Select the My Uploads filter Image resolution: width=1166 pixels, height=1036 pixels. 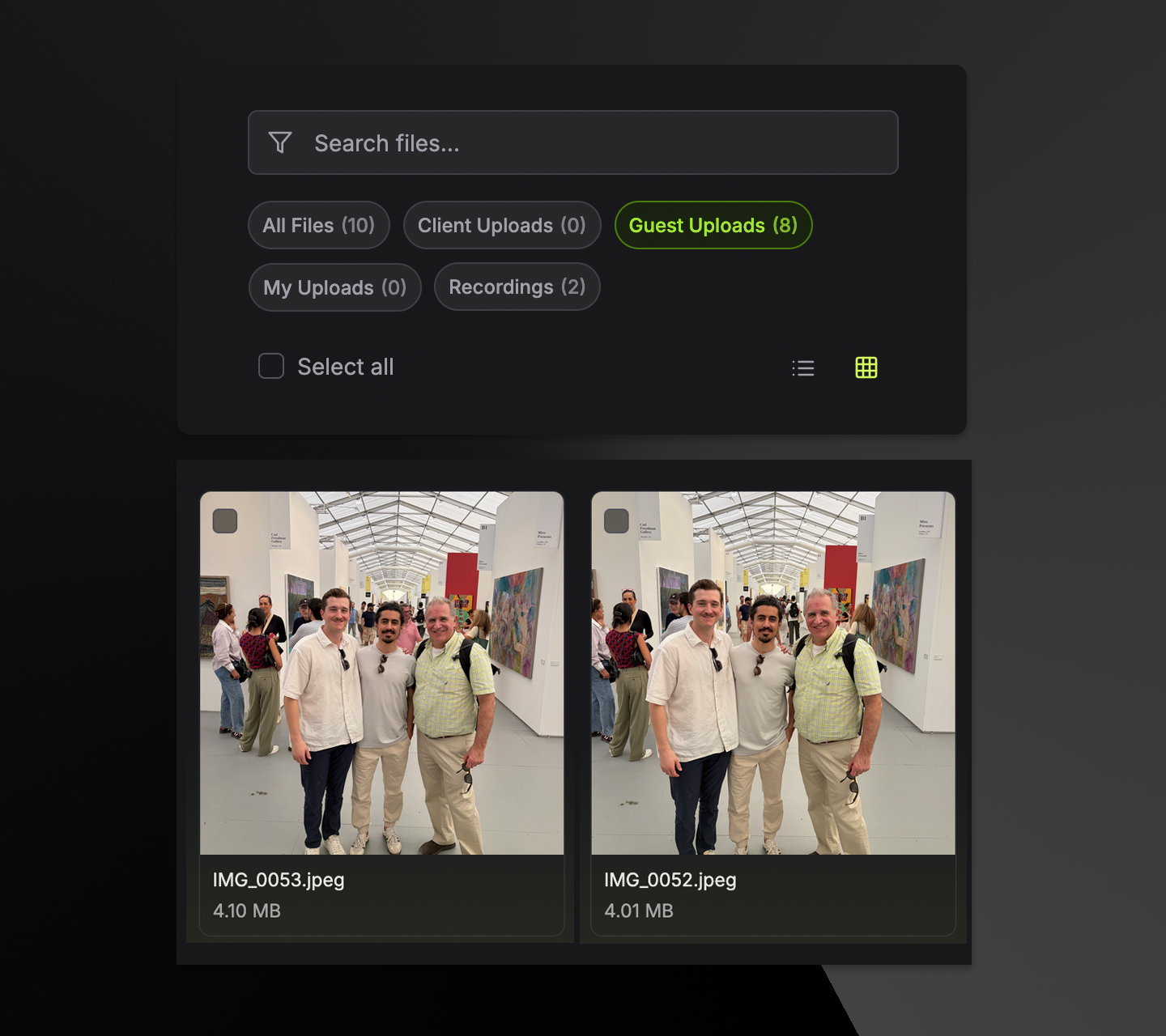pos(334,287)
